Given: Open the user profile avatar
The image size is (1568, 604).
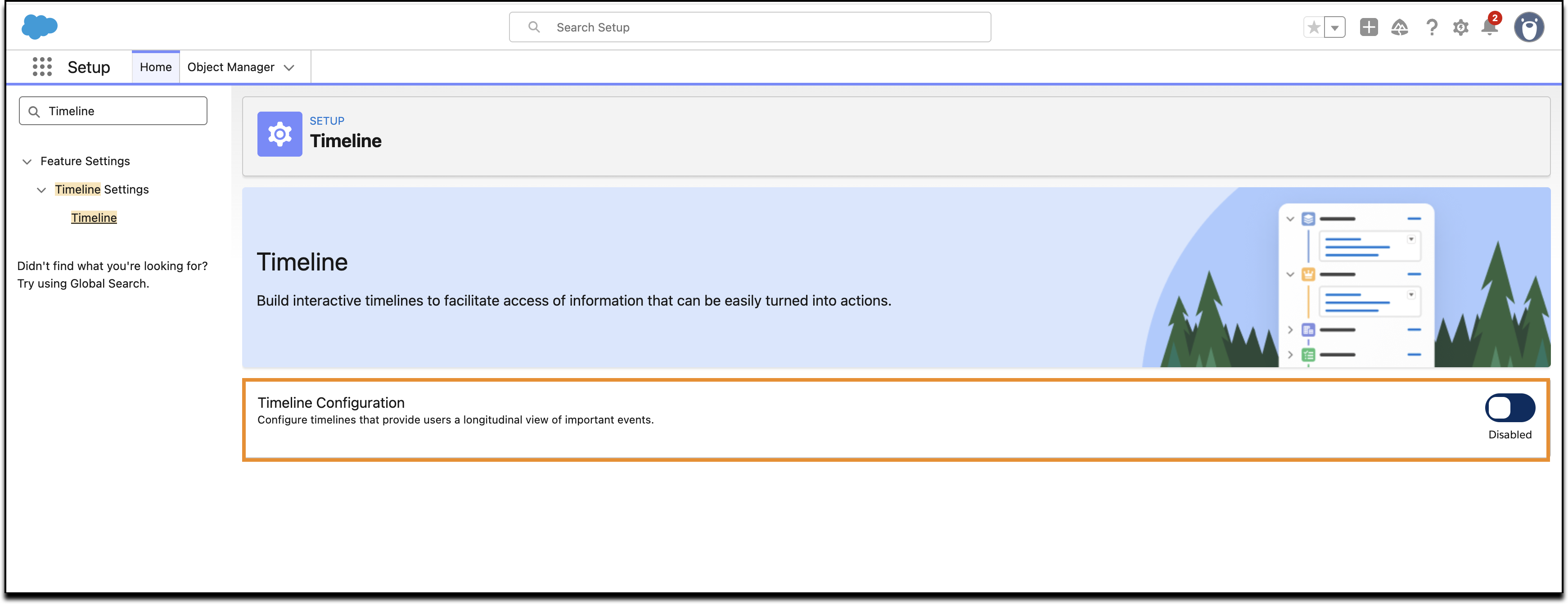Looking at the screenshot, I should click(x=1528, y=27).
